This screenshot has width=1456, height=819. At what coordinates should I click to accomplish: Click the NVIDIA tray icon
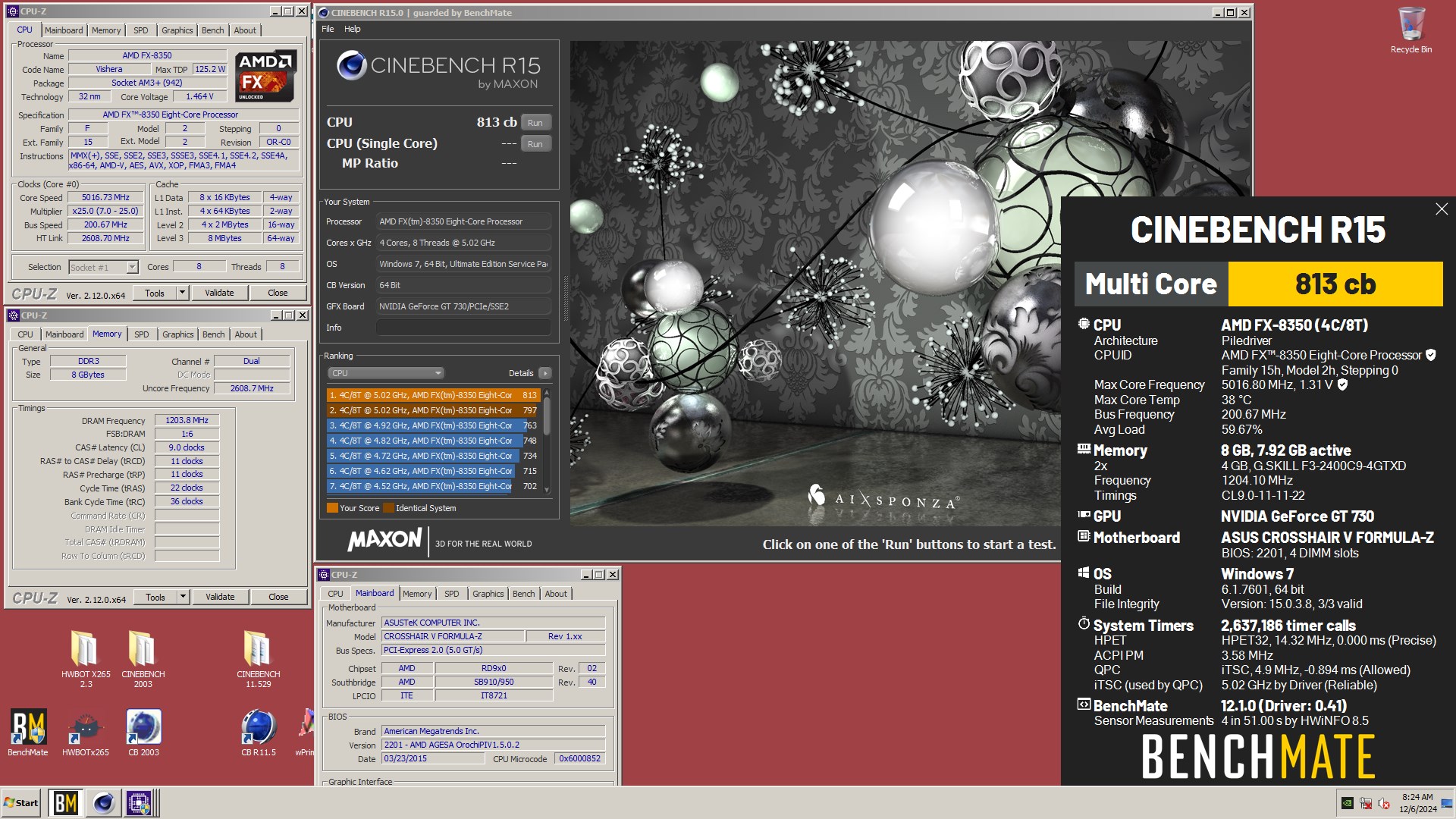1348,803
